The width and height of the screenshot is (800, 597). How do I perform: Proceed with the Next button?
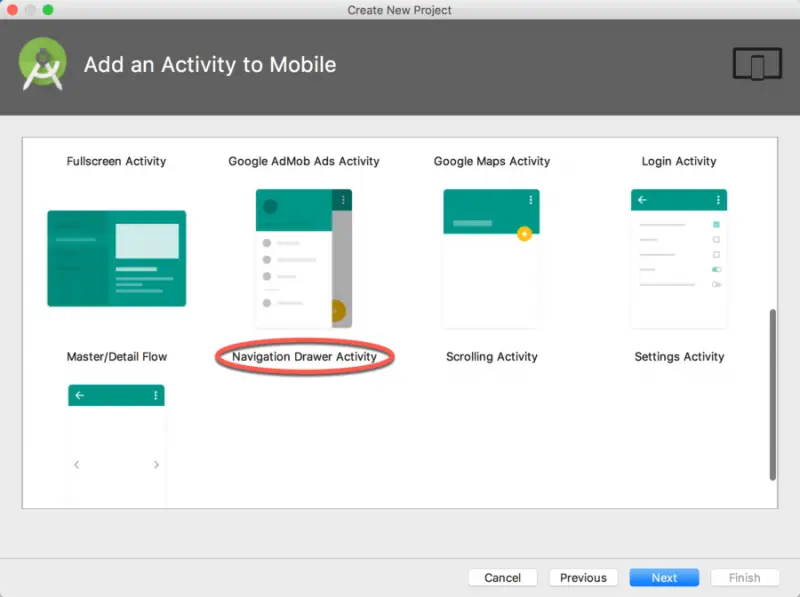[664, 578]
